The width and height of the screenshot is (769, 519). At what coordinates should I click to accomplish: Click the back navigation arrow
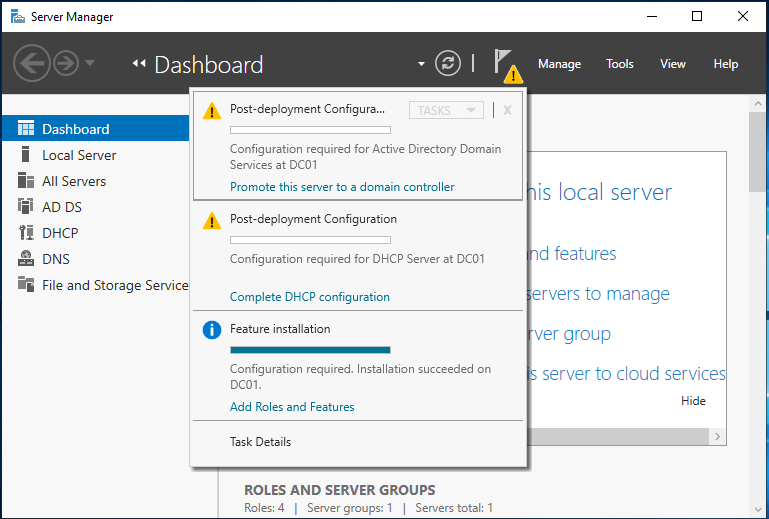pyautogui.click(x=31, y=63)
